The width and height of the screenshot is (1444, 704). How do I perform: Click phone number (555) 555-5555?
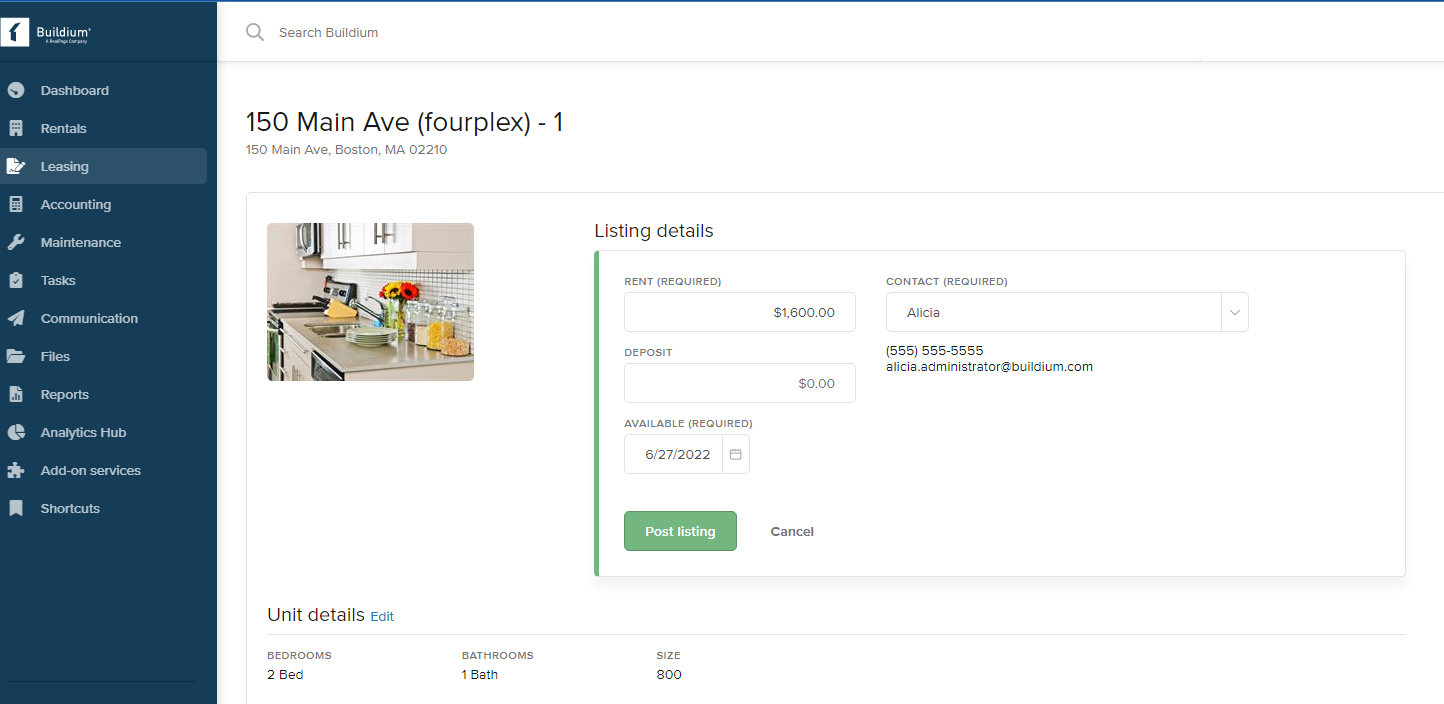pyautogui.click(x=935, y=351)
